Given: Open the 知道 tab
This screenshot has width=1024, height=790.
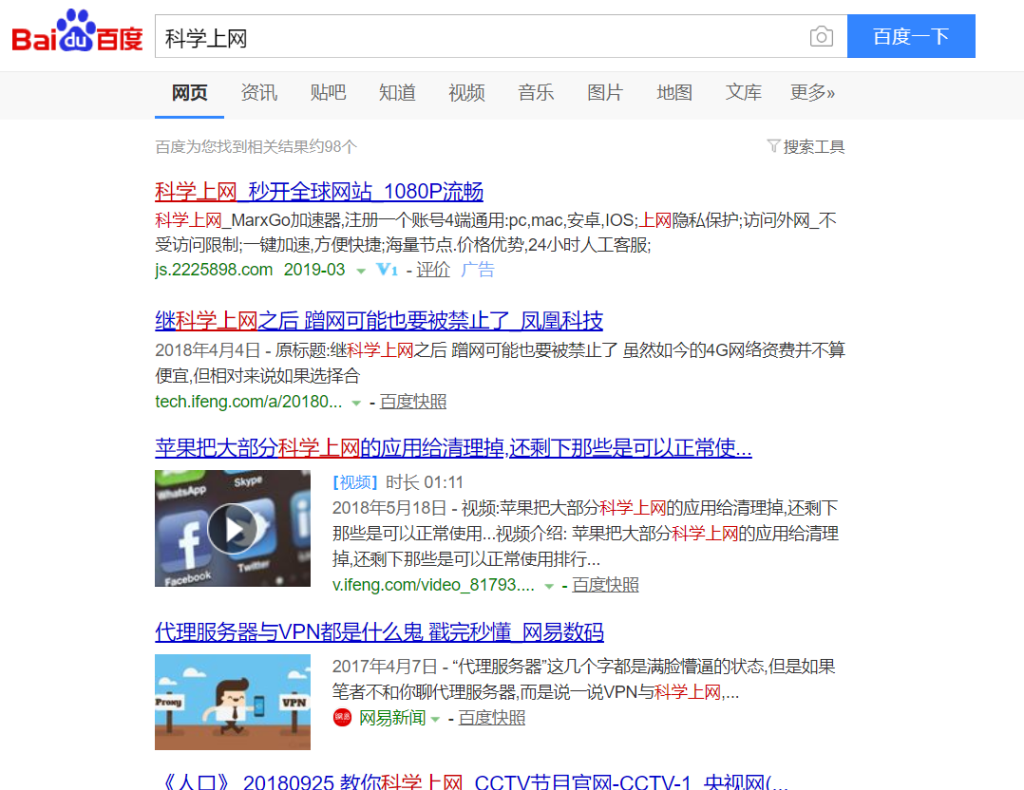Looking at the screenshot, I should point(397,93).
